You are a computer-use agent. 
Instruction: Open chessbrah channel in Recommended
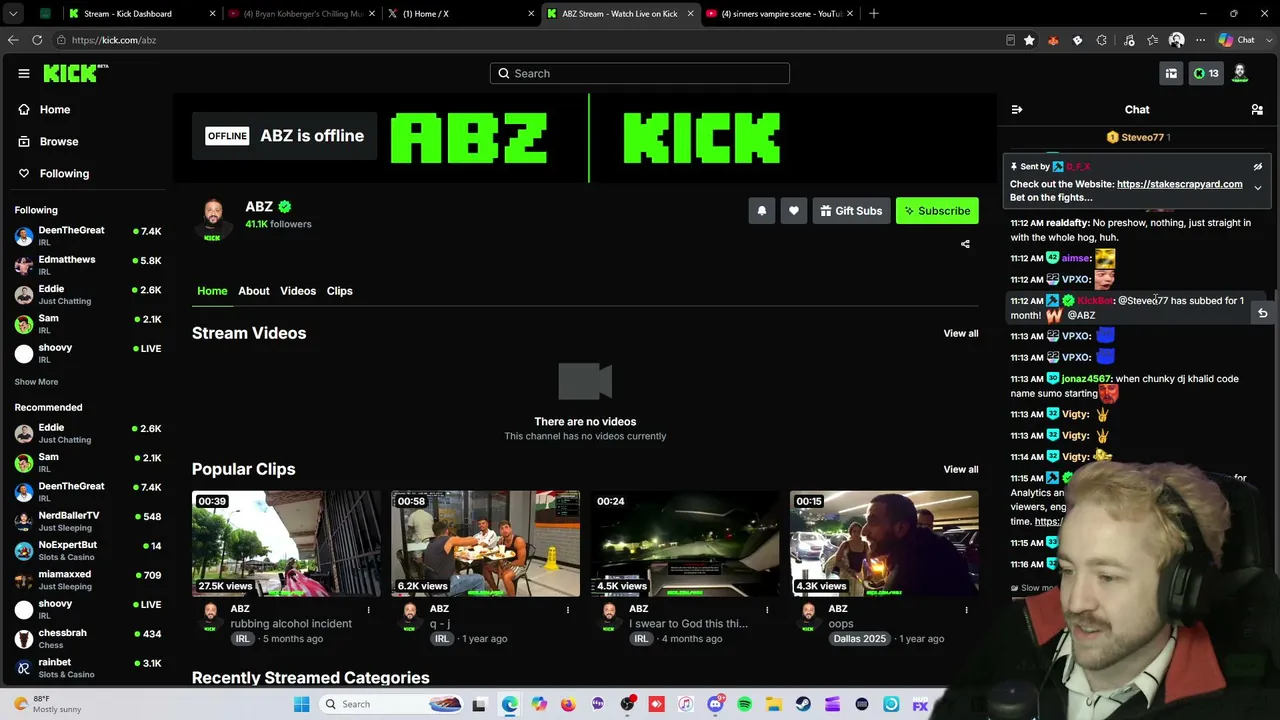[88, 638]
